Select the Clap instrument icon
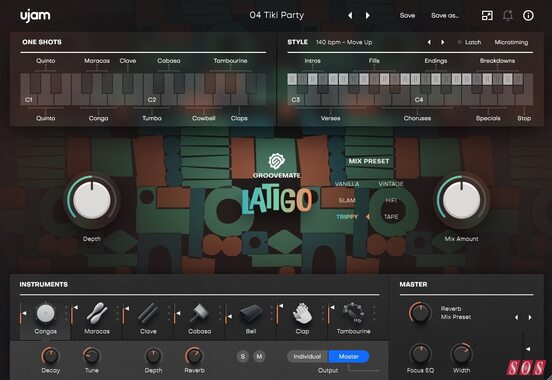552x380 pixels. click(x=302, y=313)
